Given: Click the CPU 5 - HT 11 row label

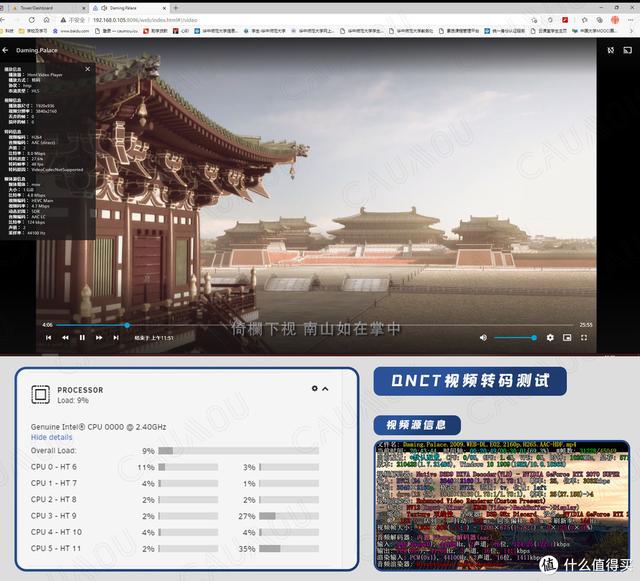Looking at the screenshot, I should pyautogui.click(x=56, y=548).
